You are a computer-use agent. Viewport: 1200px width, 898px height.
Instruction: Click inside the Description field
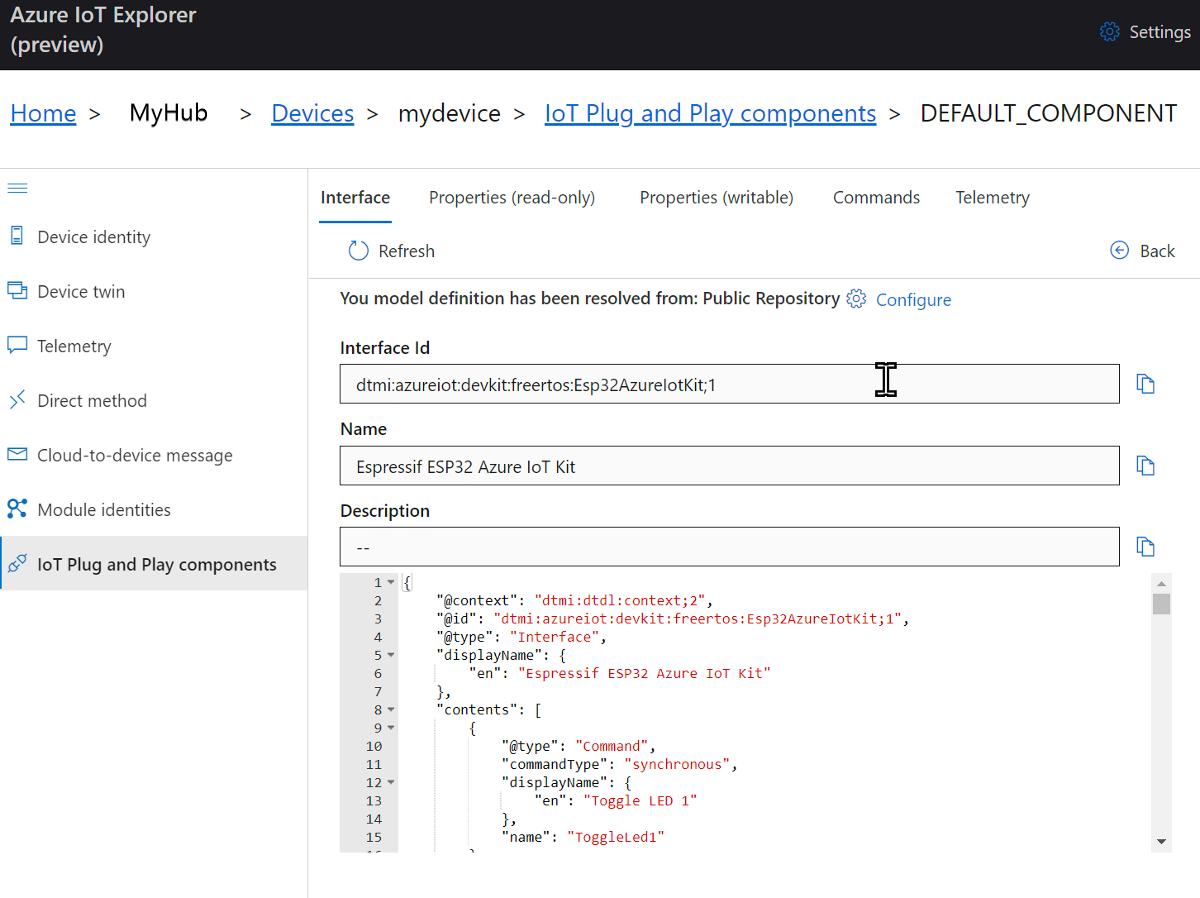728,546
